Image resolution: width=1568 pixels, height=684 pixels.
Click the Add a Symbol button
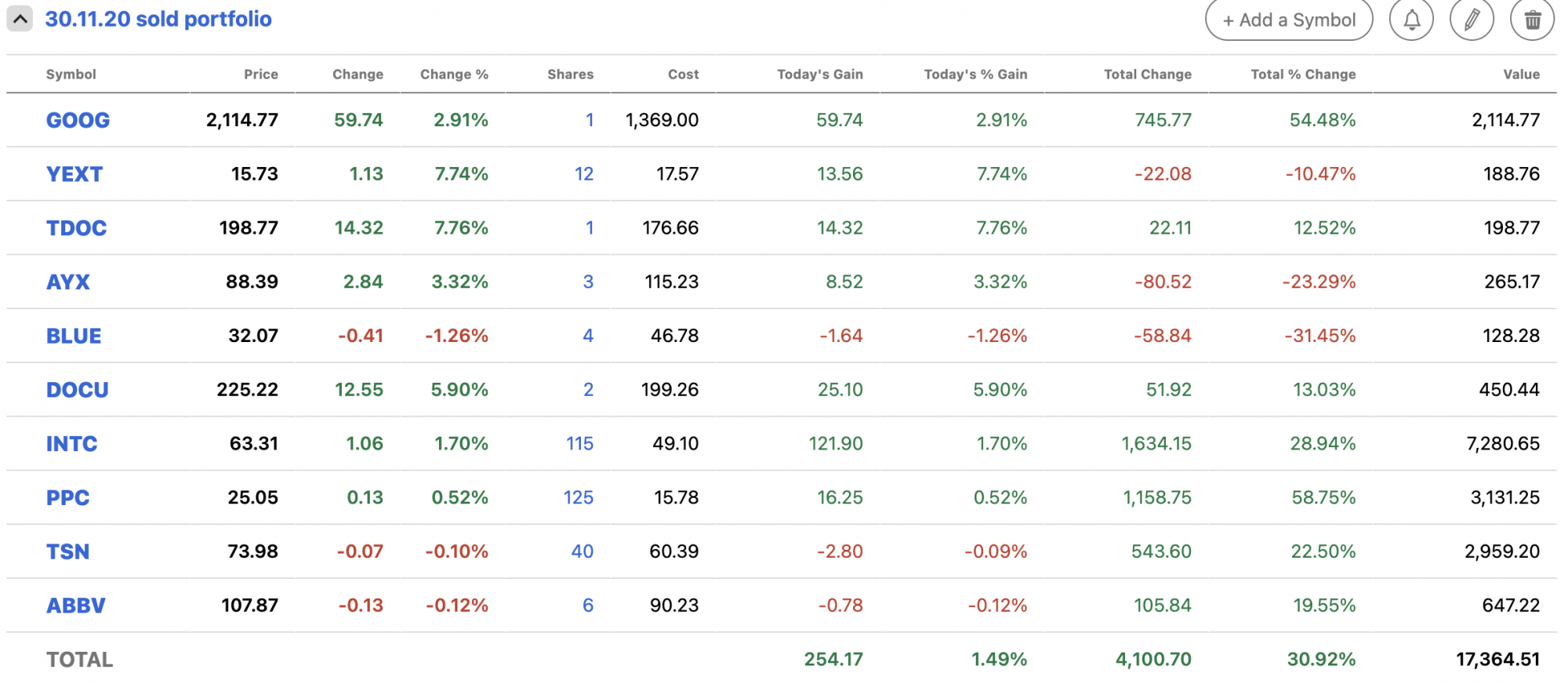point(1288,20)
